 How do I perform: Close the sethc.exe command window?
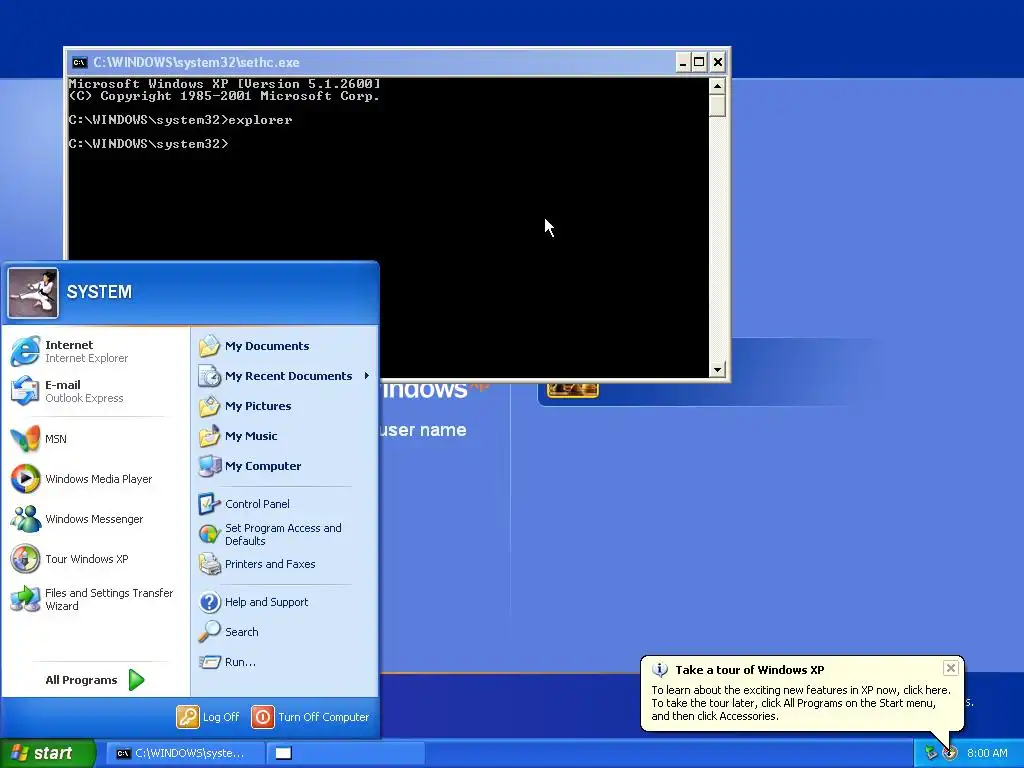point(718,62)
